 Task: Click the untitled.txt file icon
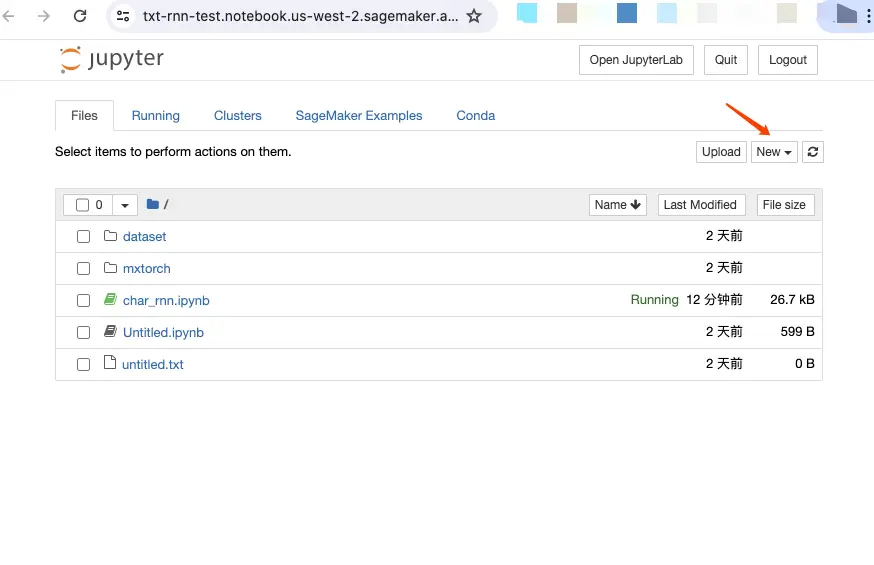click(111, 364)
